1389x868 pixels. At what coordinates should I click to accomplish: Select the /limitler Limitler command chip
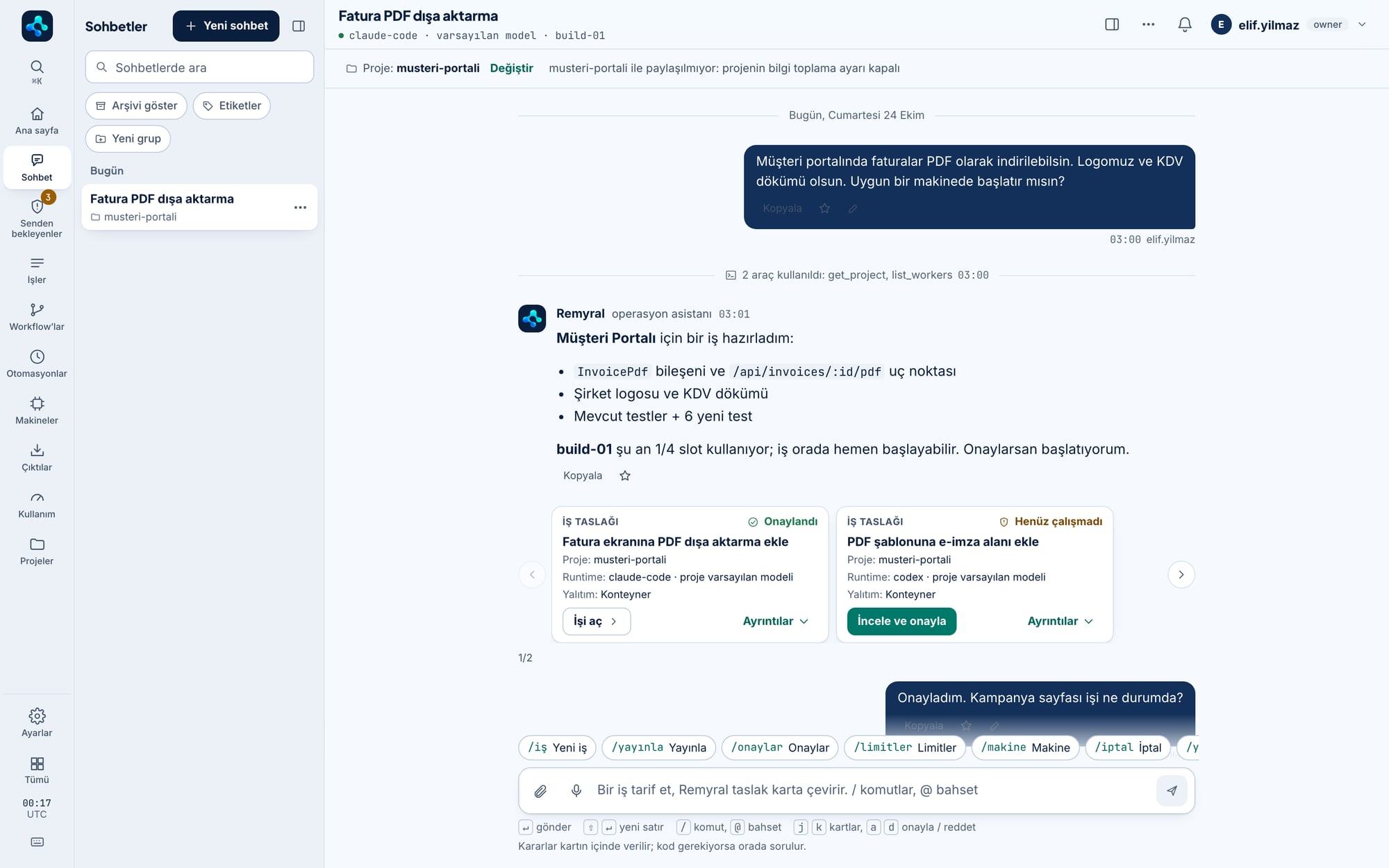tap(904, 747)
